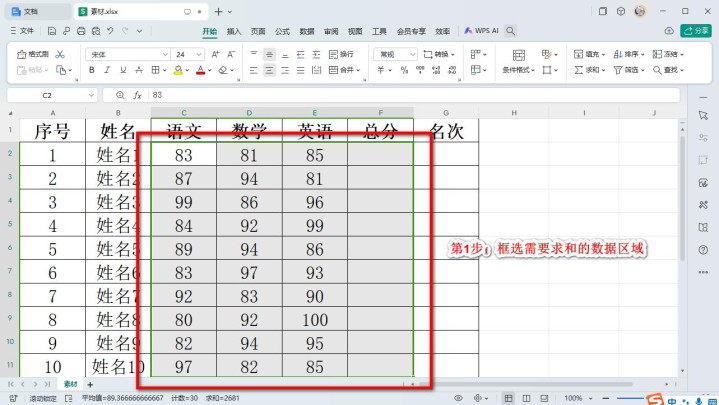Open the Conditional Formatting (条件格式) tool
The height and width of the screenshot is (405, 719).
(x=519, y=70)
